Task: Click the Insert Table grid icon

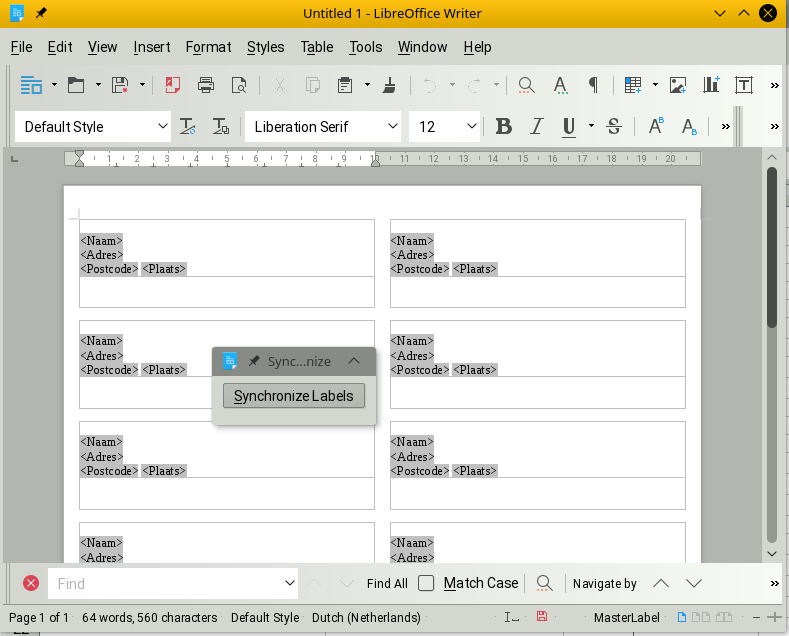Action: coord(632,85)
